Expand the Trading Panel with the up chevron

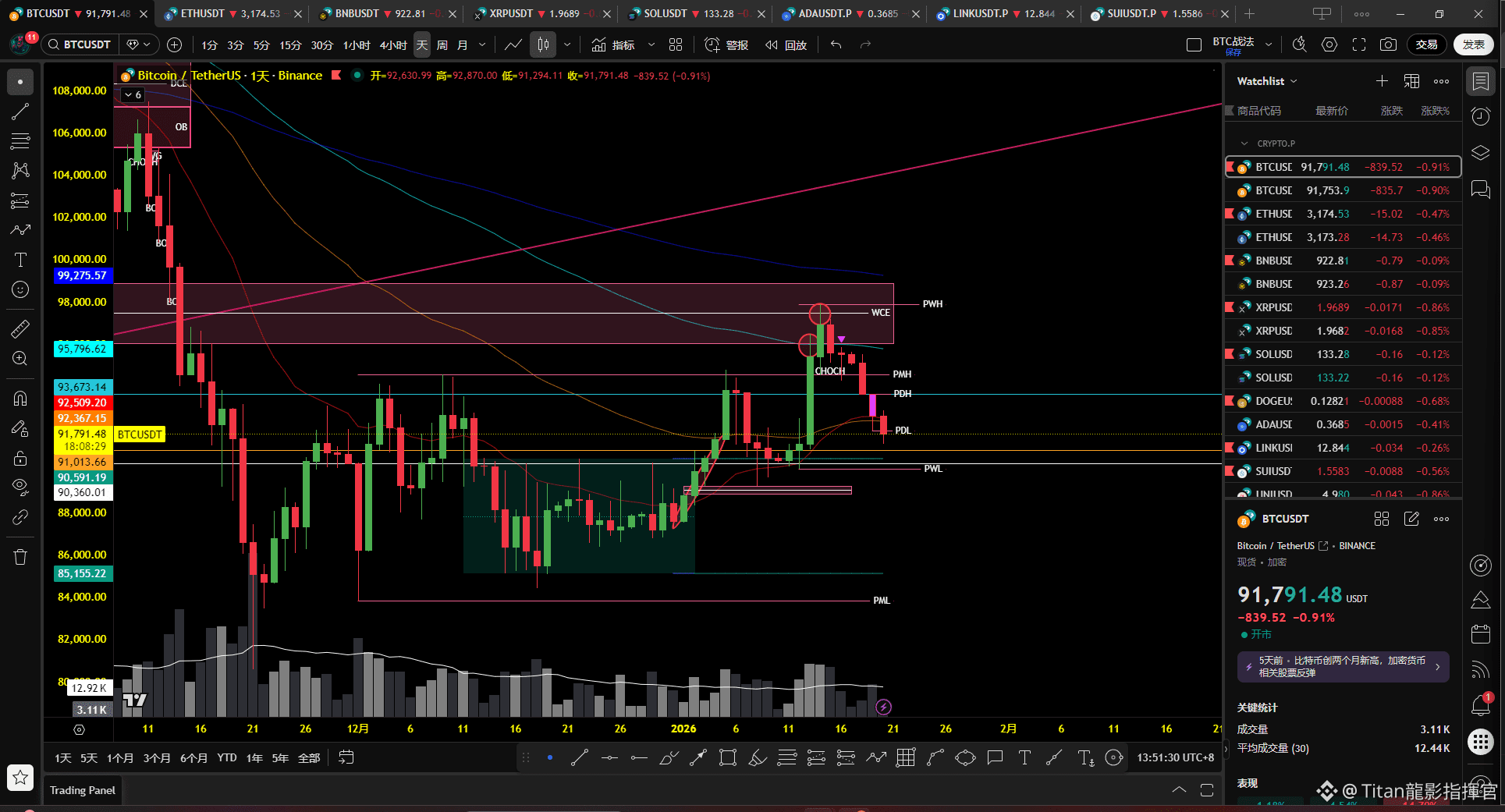1179,790
